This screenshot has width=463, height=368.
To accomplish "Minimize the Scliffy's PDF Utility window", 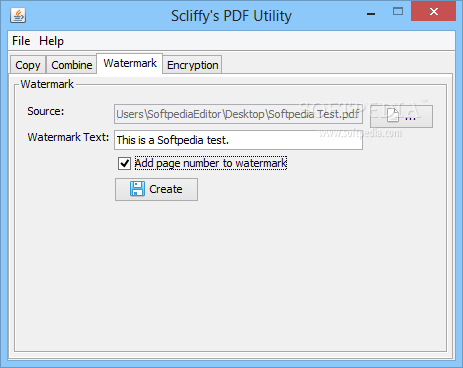I will (371, 14).
